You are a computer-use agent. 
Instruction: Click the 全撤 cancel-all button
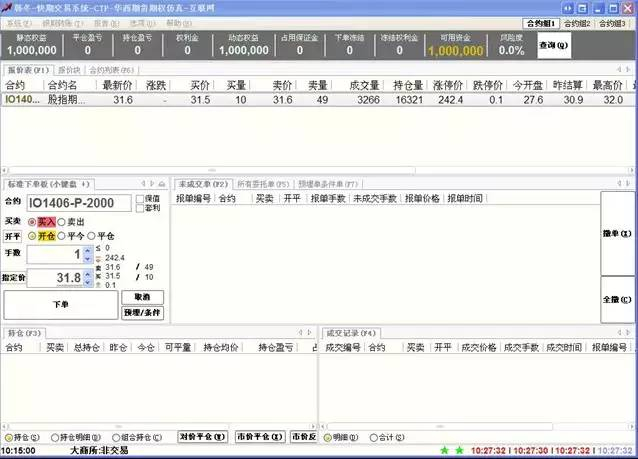point(617,299)
